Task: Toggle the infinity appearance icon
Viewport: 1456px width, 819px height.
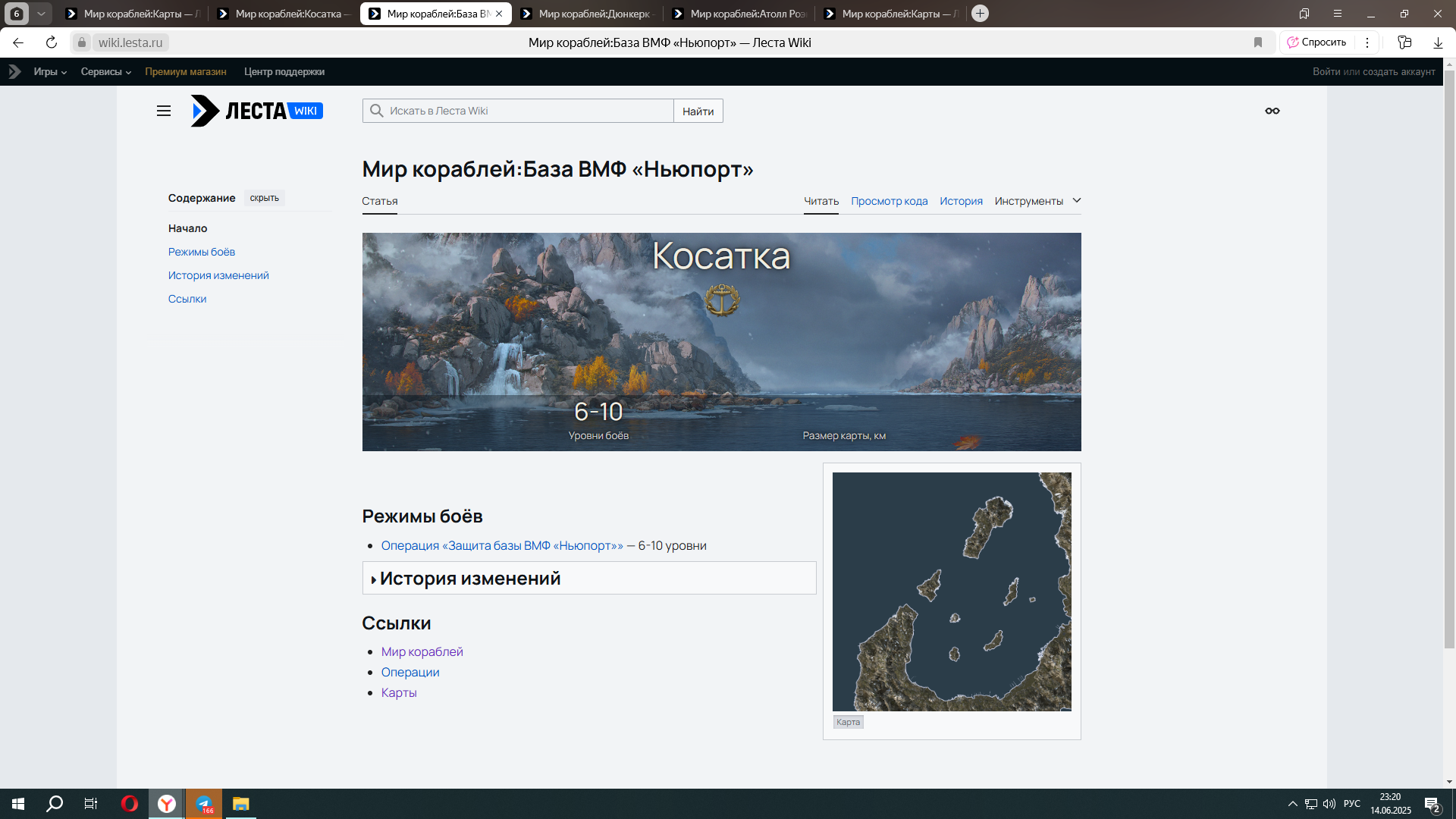Action: [x=1272, y=111]
